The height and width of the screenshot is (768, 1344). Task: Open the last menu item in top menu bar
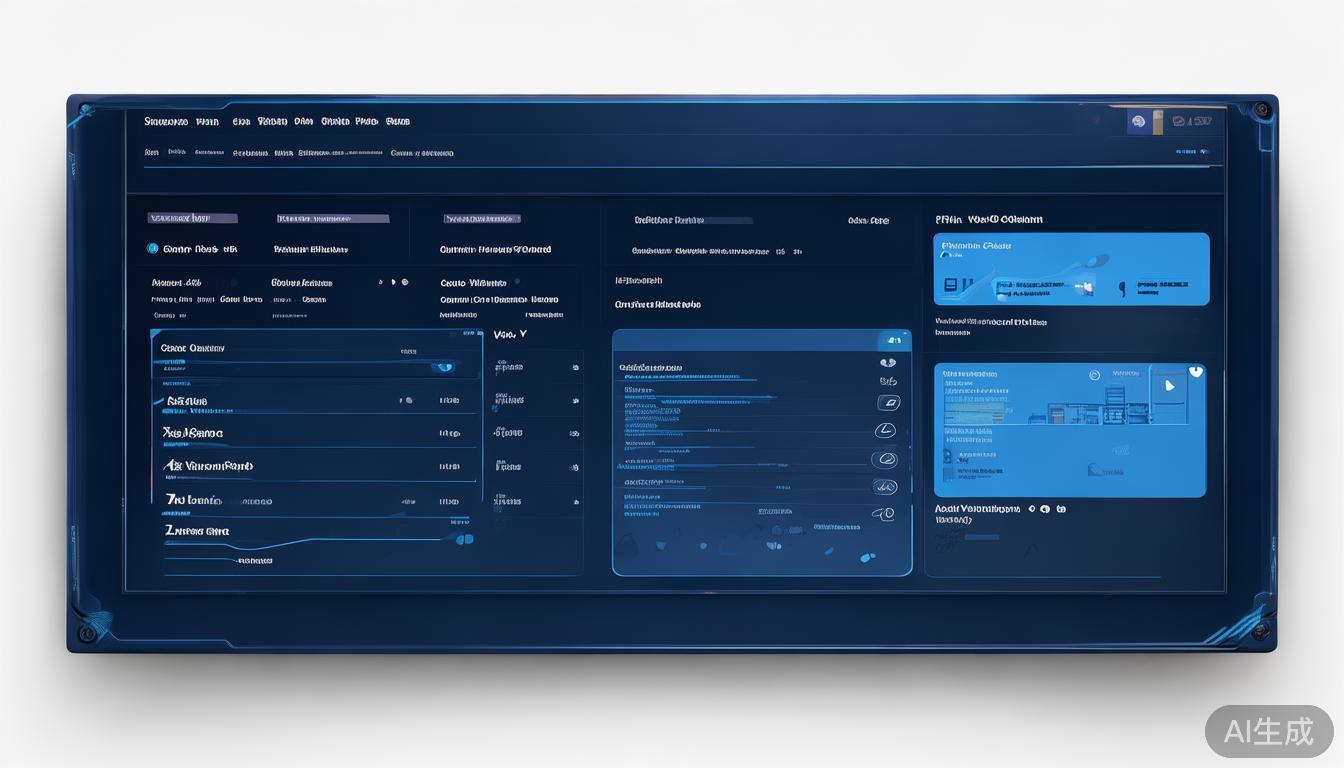pos(397,122)
